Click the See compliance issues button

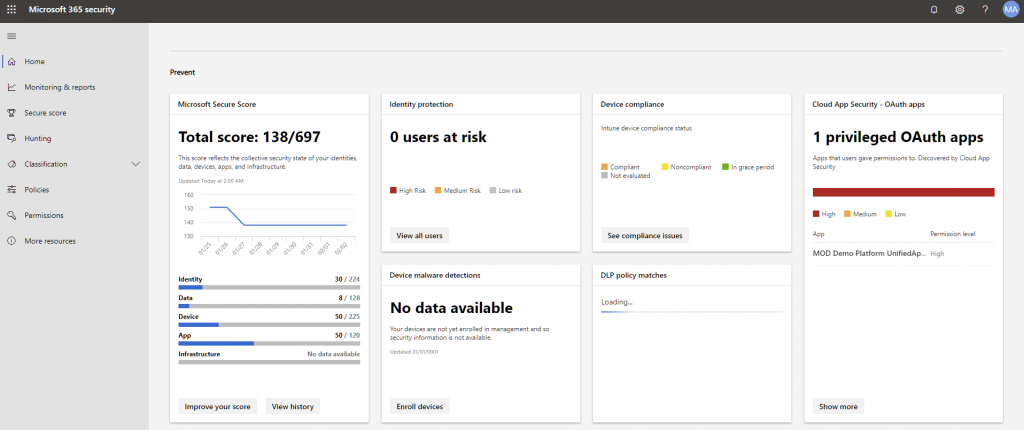coord(645,235)
